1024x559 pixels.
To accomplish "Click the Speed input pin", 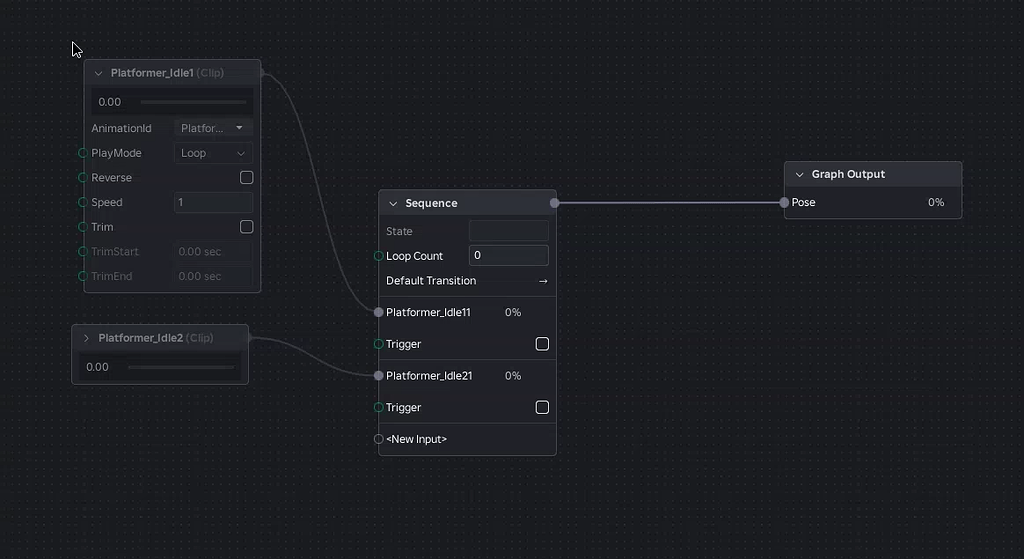I will point(83,202).
